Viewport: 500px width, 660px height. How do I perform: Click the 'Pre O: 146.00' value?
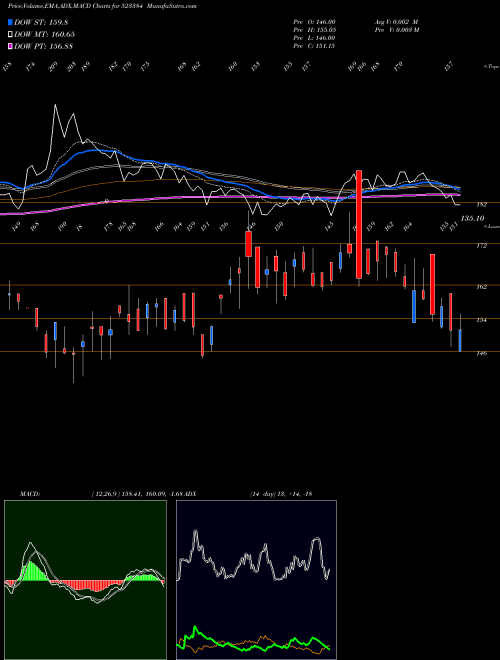(314, 22)
